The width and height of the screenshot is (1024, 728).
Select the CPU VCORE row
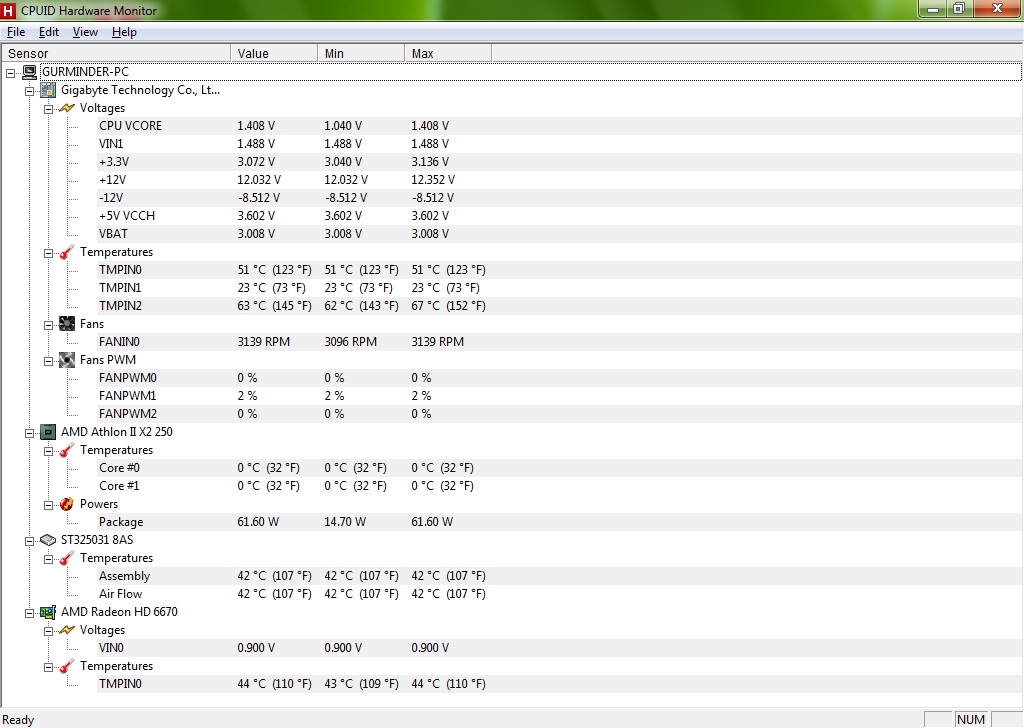[559, 126]
